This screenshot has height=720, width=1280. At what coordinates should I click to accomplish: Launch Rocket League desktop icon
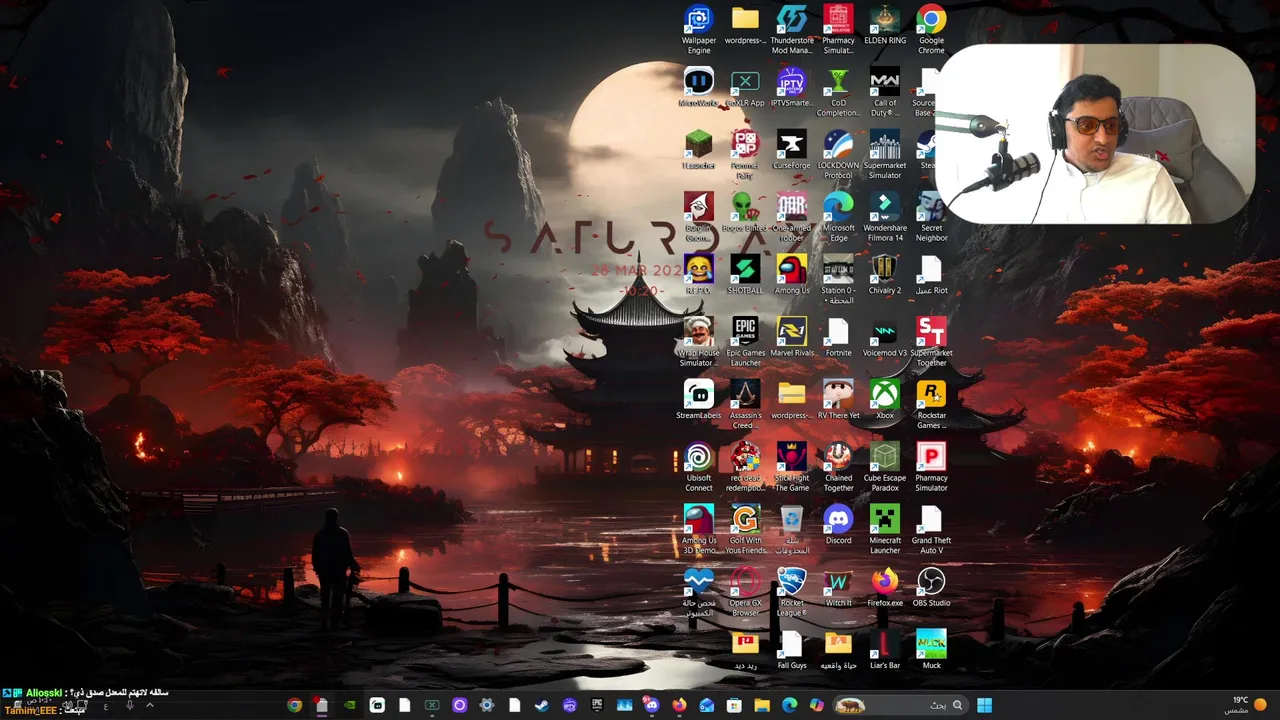(x=791, y=592)
